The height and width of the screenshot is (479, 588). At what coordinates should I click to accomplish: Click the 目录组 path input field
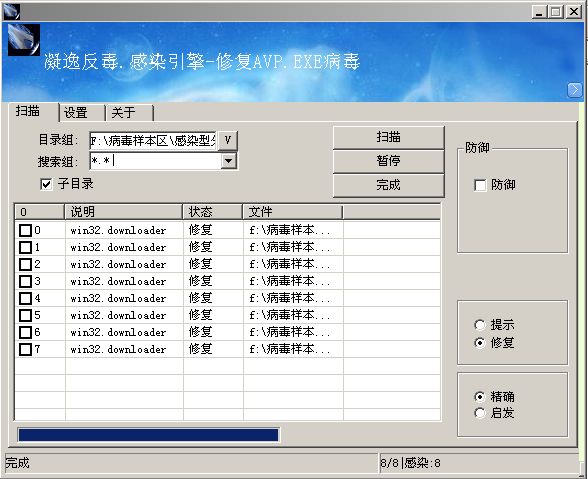(x=153, y=141)
